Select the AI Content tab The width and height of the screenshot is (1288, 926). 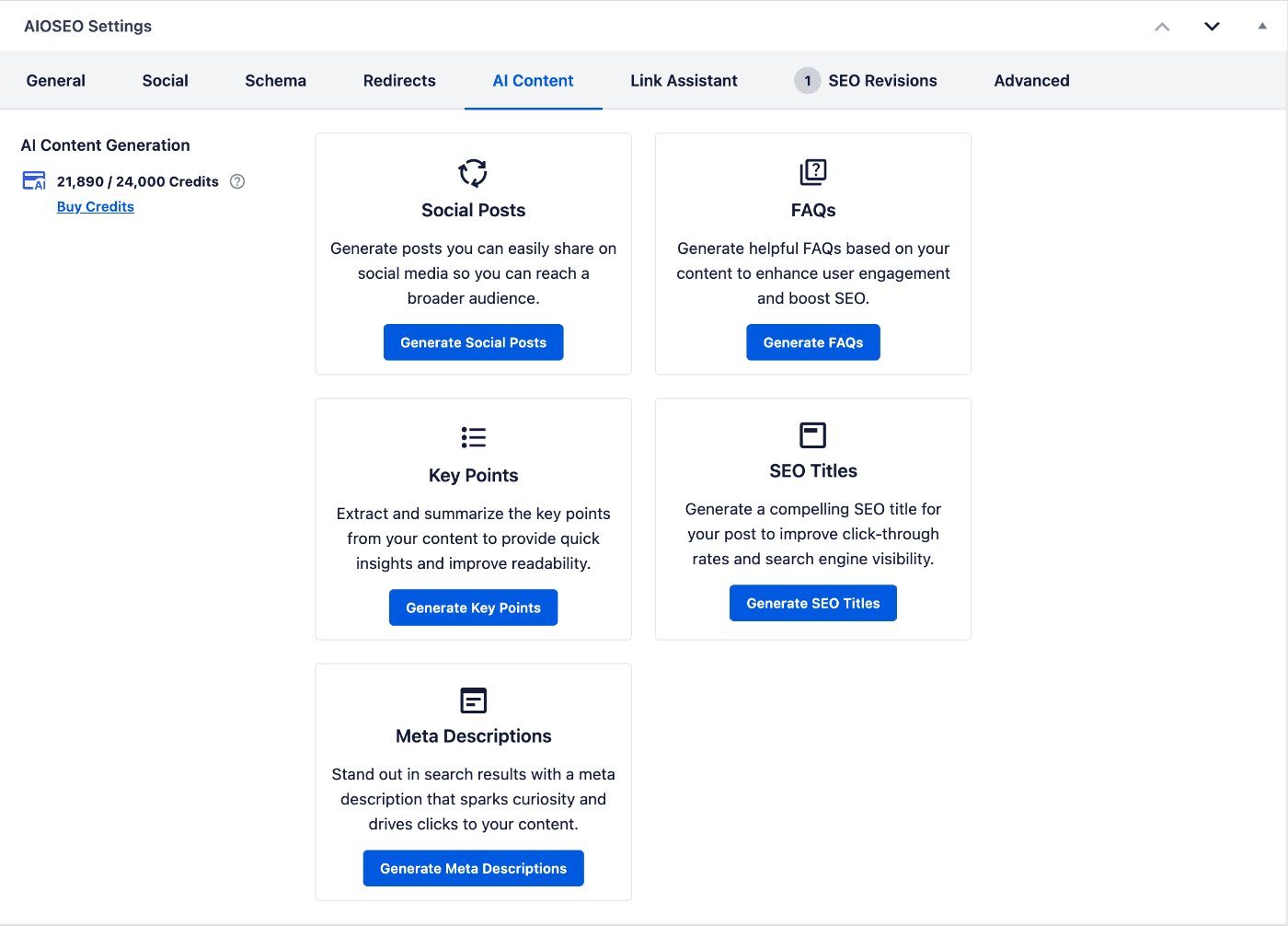click(x=533, y=81)
